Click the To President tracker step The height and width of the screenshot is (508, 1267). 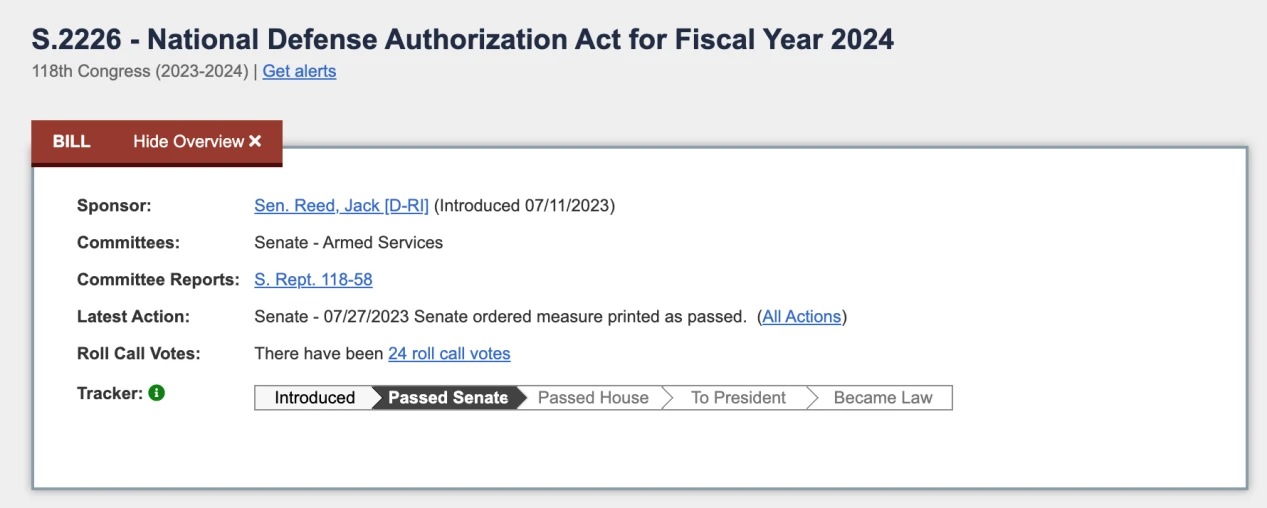pos(738,398)
